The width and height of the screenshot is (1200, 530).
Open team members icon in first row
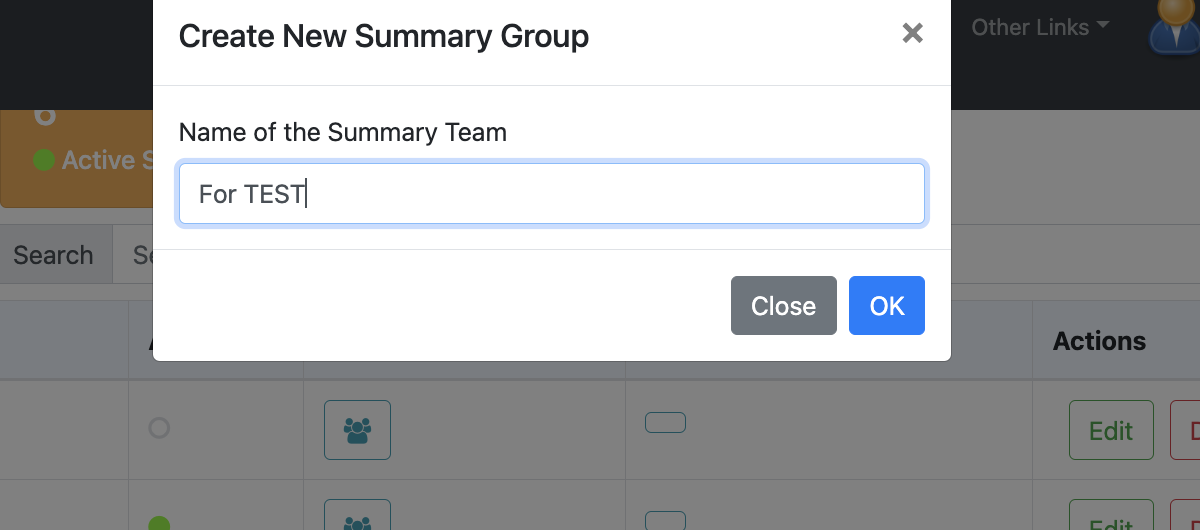point(357,430)
